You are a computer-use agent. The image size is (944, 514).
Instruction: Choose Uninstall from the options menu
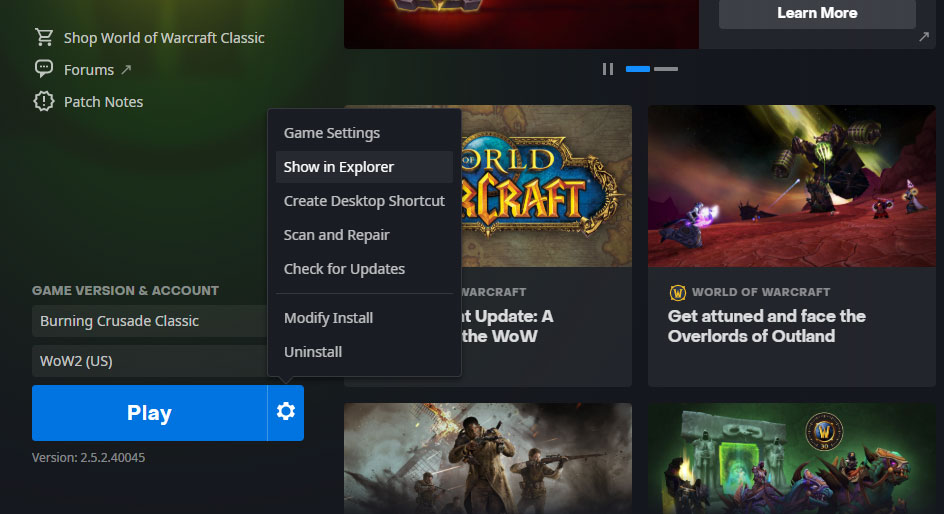[364, 352]
